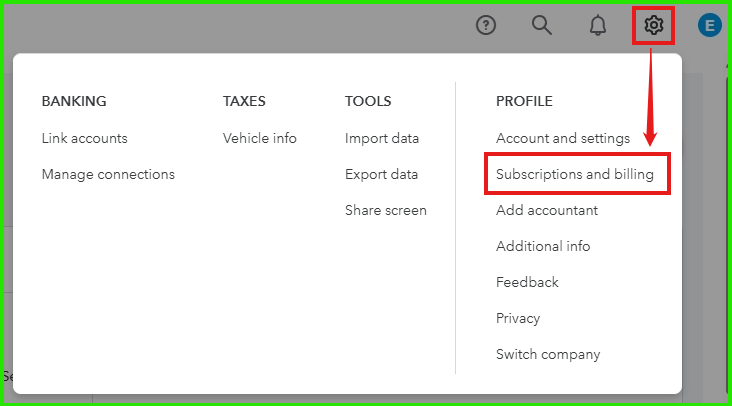Choose Import data in Tools
Viewport: 732px width, 406px height.
tap(382, 139)
